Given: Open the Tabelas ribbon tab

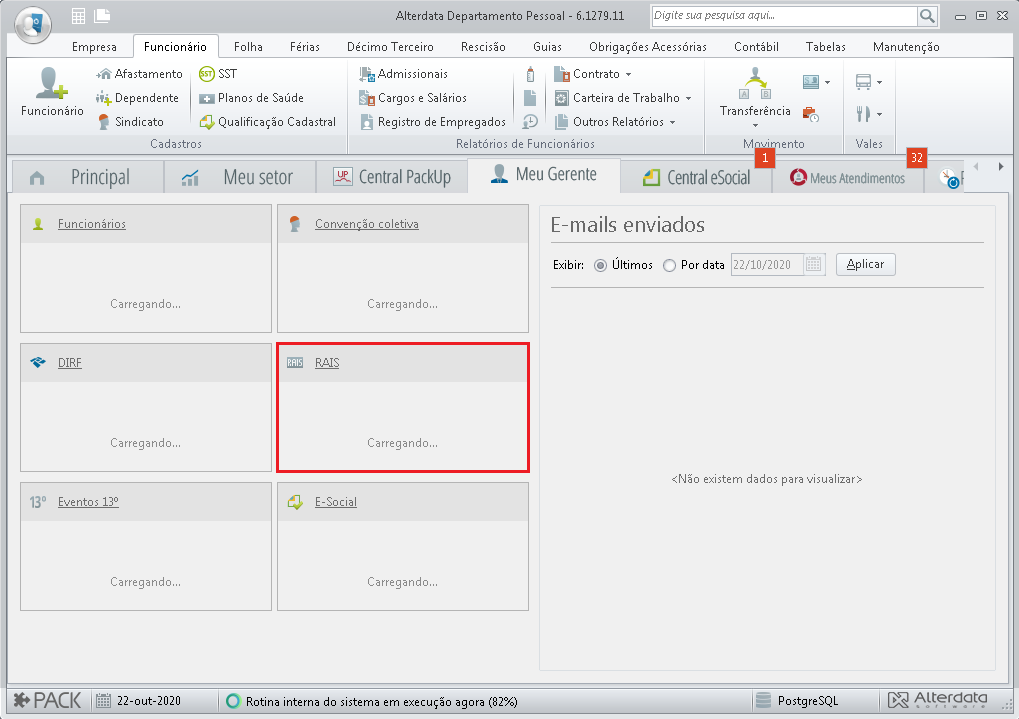Looking at the screenshot, I should tap(825, 47).
